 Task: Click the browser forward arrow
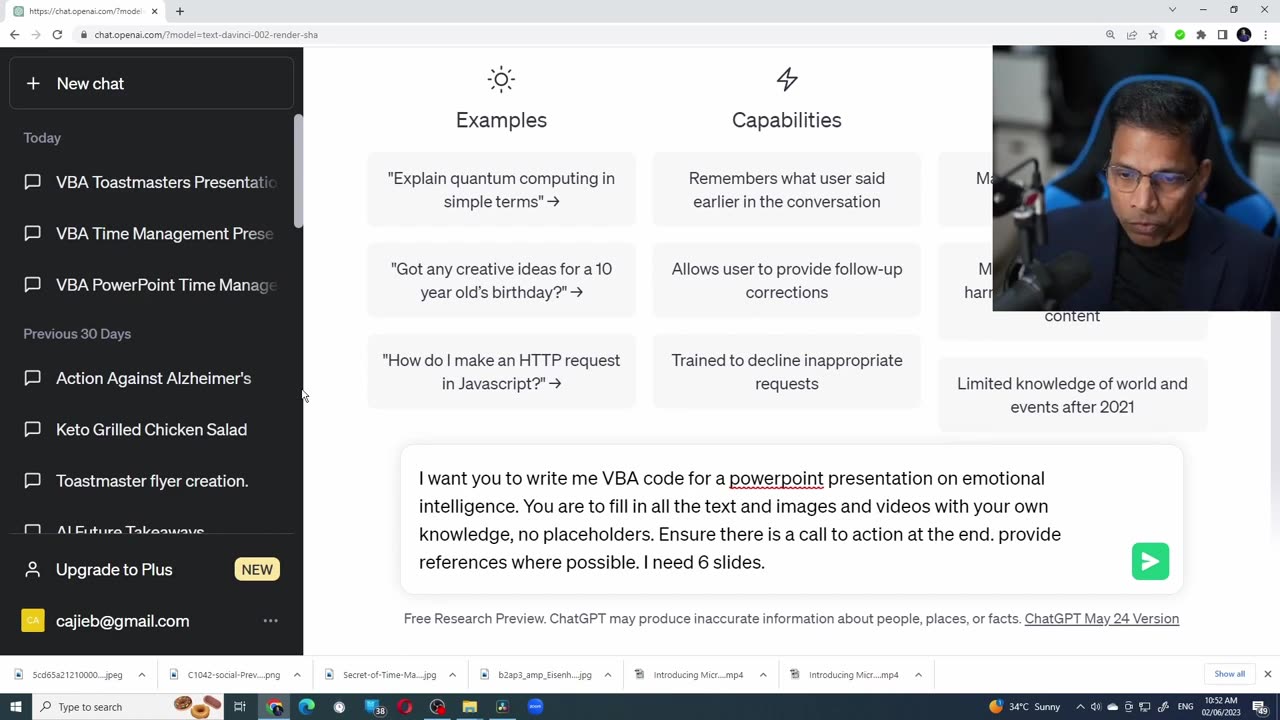coord(36,35)
